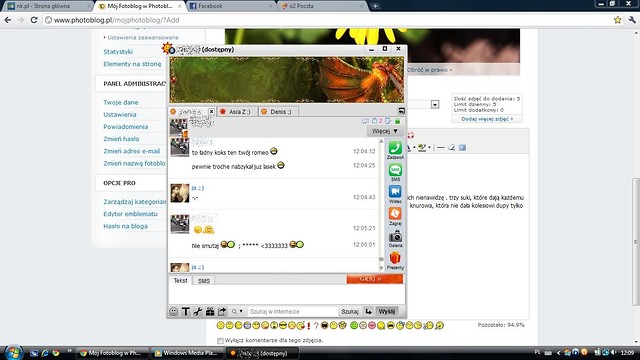Click the Statystyki sidebar link
Viewport: 640px width, 360px height.
point(118,52)
